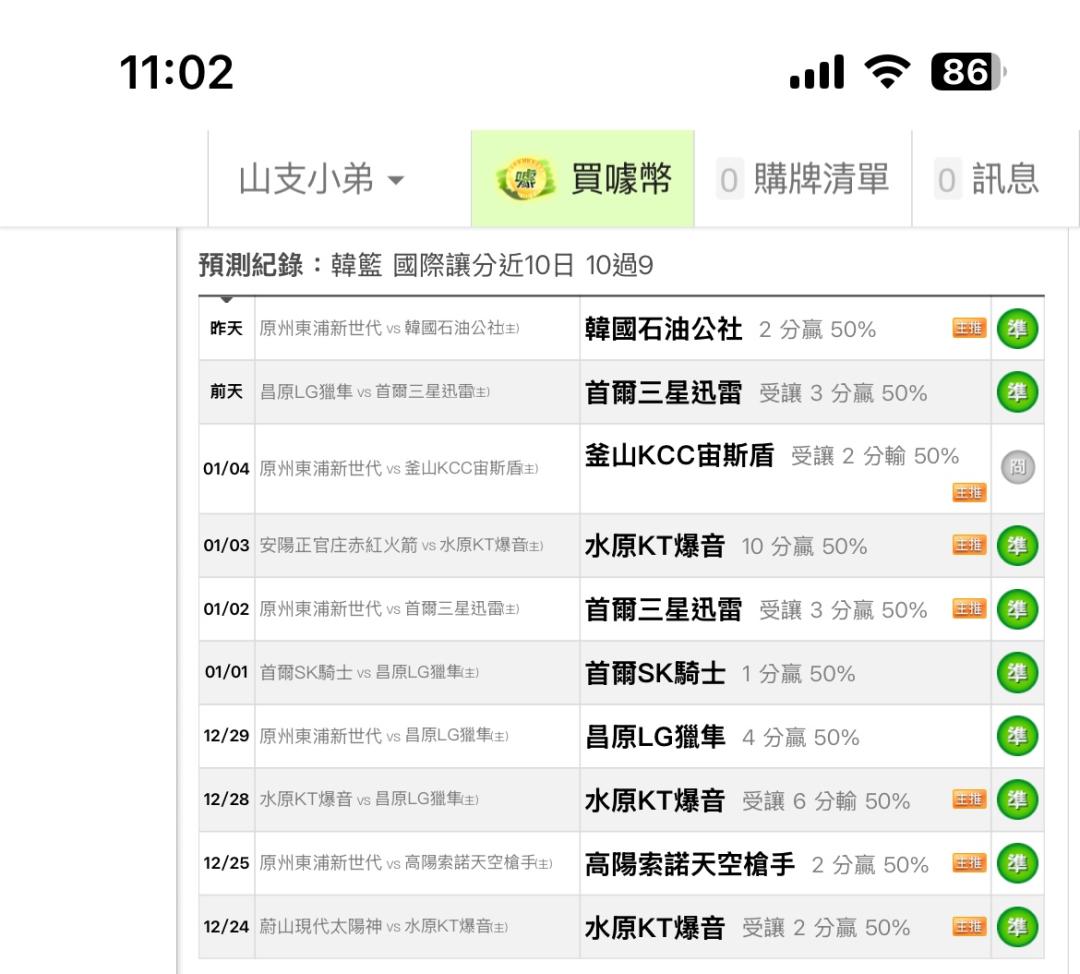Select the matchup 原州東浦新世代 vs 高陽索諾天空槍手

(406, 862)
